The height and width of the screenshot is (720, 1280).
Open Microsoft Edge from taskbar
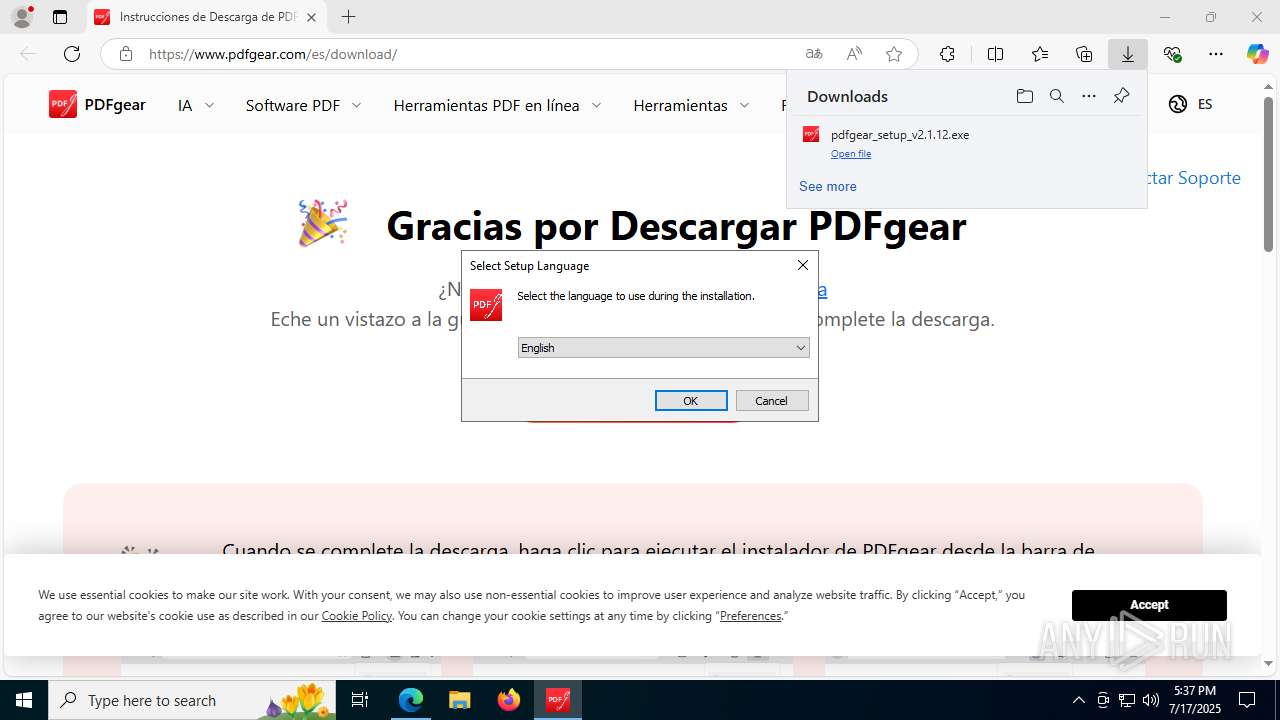411,700
